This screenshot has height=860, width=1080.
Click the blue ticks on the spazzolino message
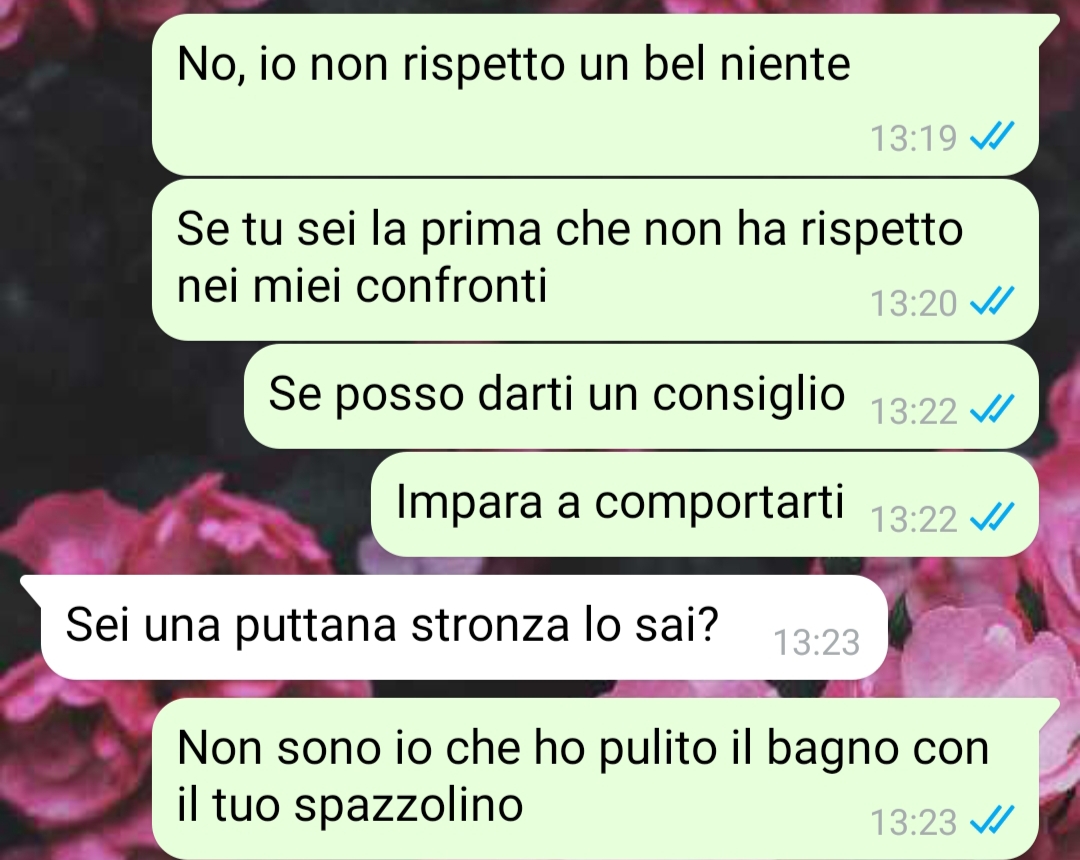pyautogui.click(x=991, y=821)
